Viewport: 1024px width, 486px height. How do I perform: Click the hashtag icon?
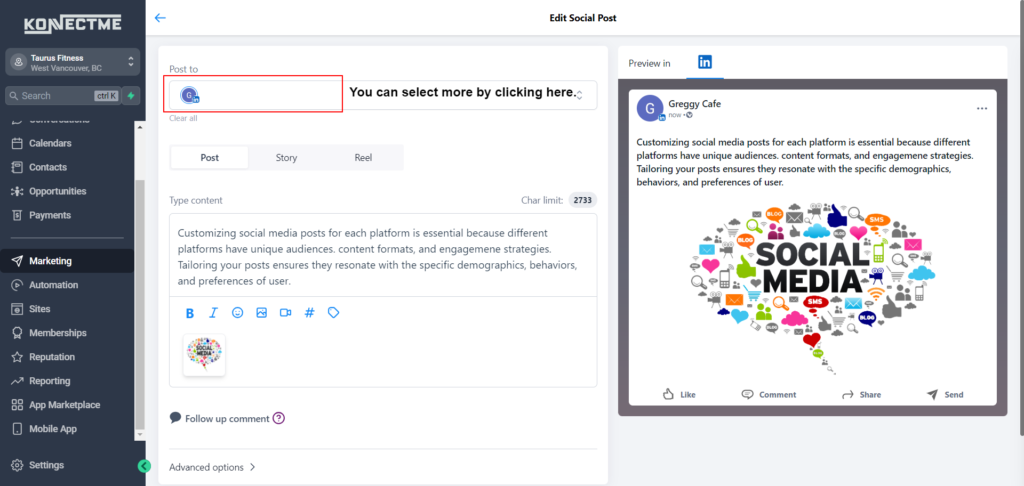[309, 313]
